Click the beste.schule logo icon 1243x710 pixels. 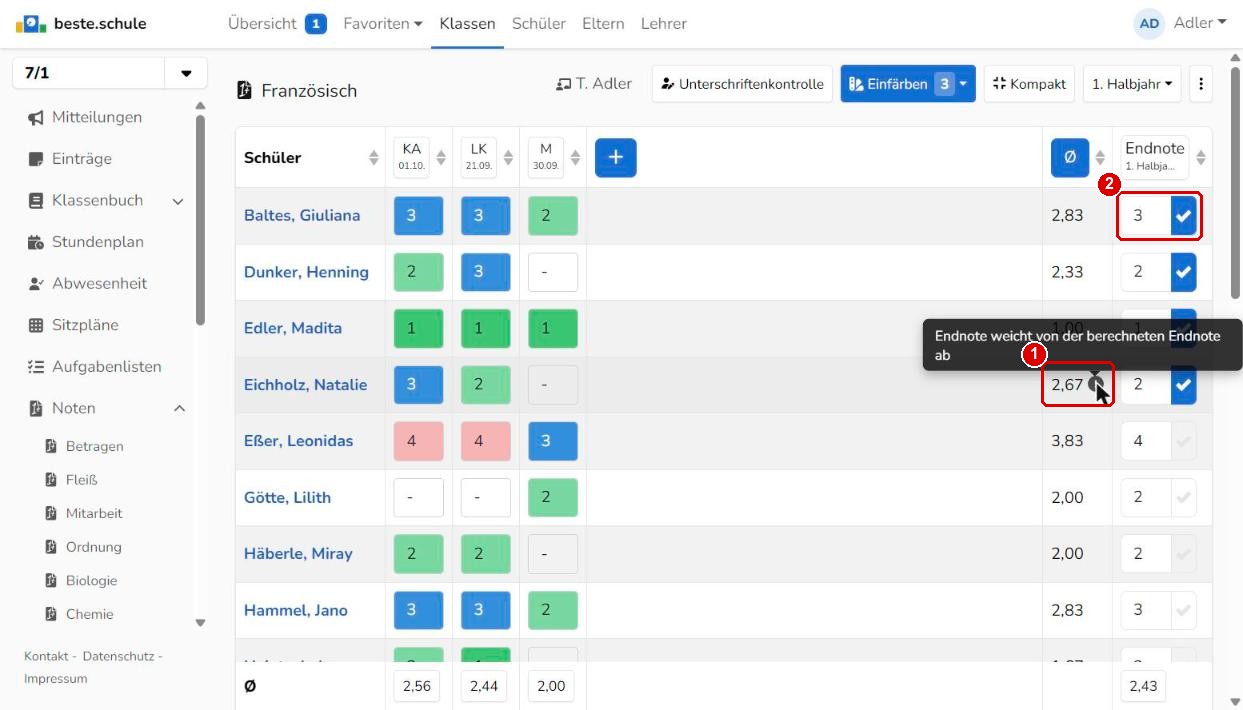pyautogui.click(x=31, y=24)
